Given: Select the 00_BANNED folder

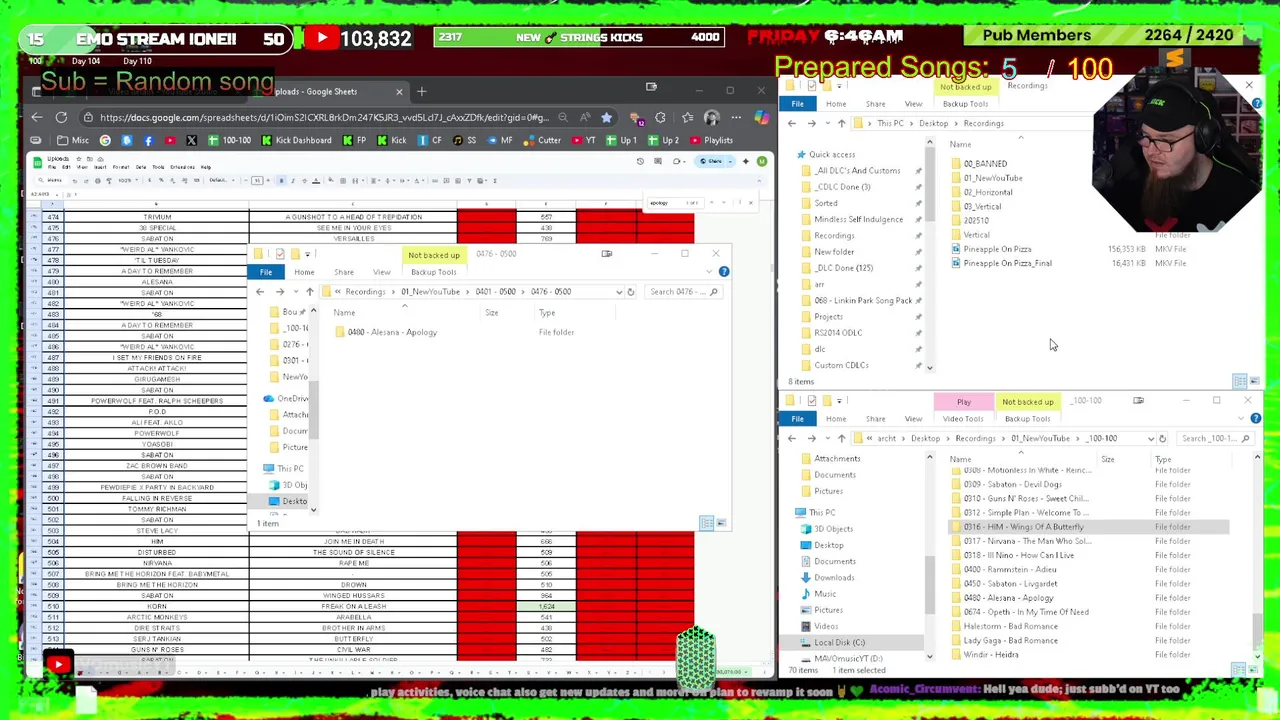Looking at the screenshot, I should pos(985,163).
